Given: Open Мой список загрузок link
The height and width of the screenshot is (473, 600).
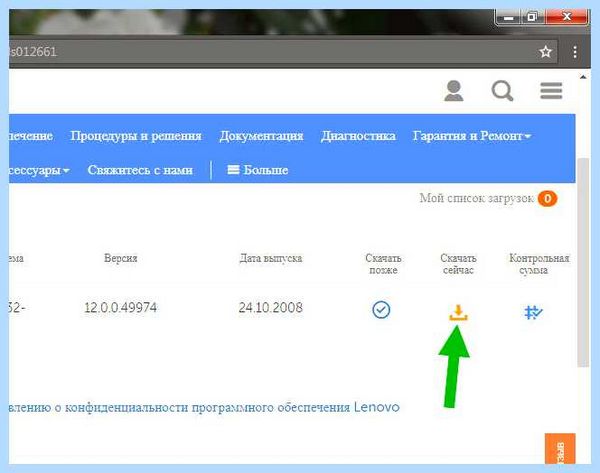Looking at the screenshot, I should (476, 198).
